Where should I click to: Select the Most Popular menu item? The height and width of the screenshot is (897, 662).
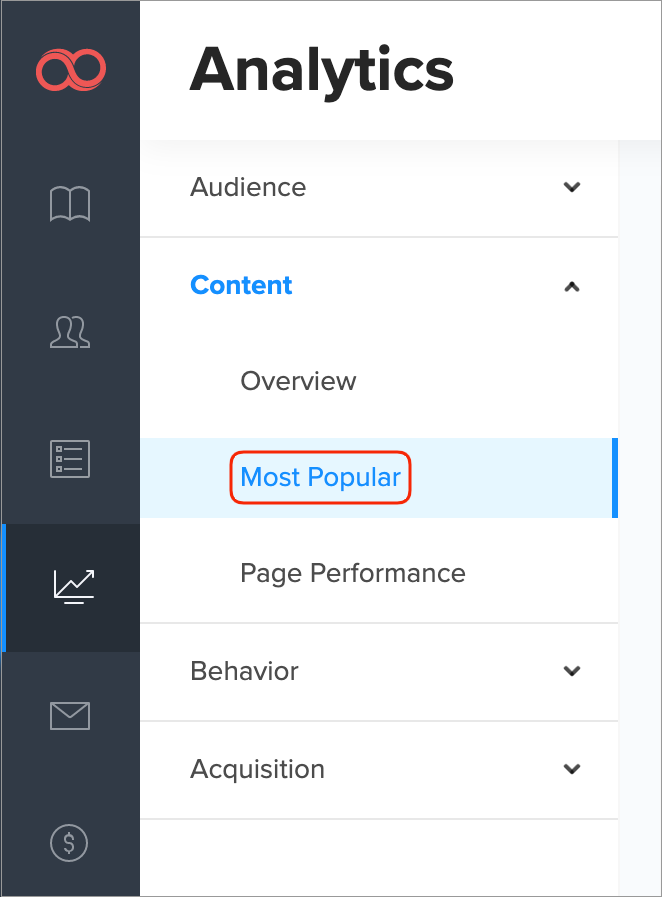click(320, 478)
